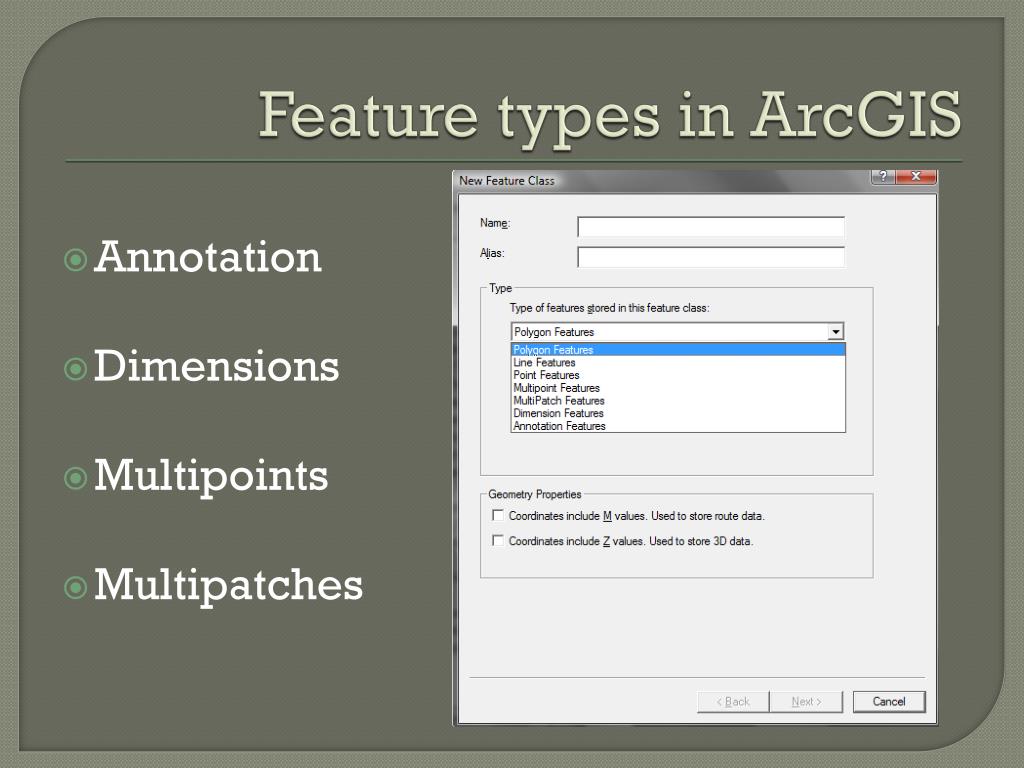Click the Alias input field
This screenshot has width=1024, height=768.
pos(711,257)
